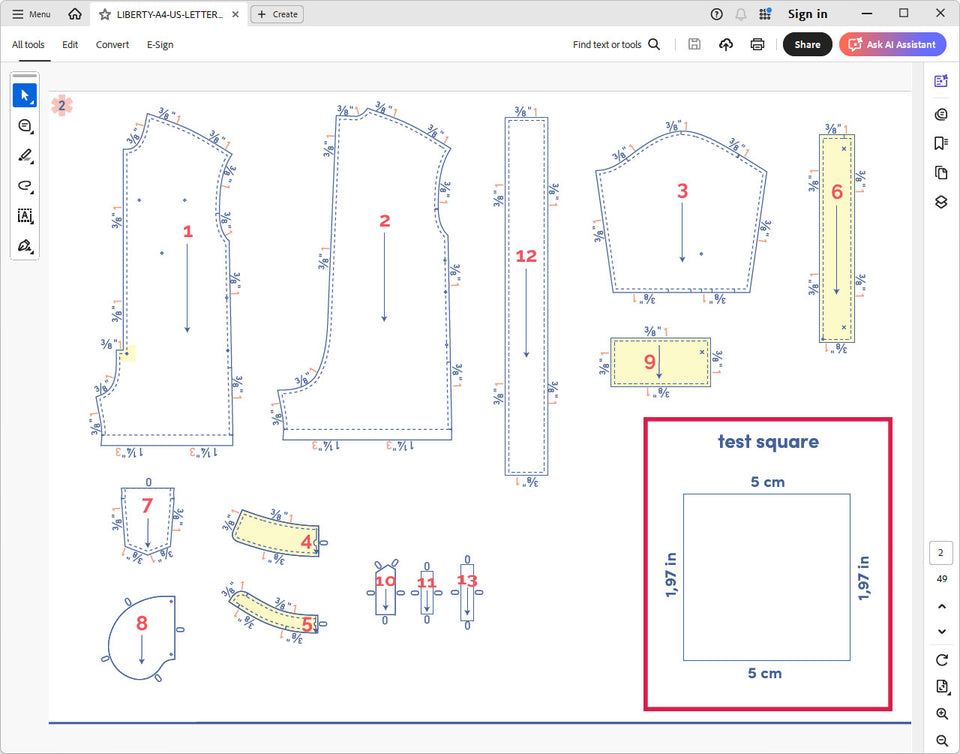Choose the Draw freehand lasso tool
The image size is (960, 754).
pyautogui.click(x=24, y=185)
